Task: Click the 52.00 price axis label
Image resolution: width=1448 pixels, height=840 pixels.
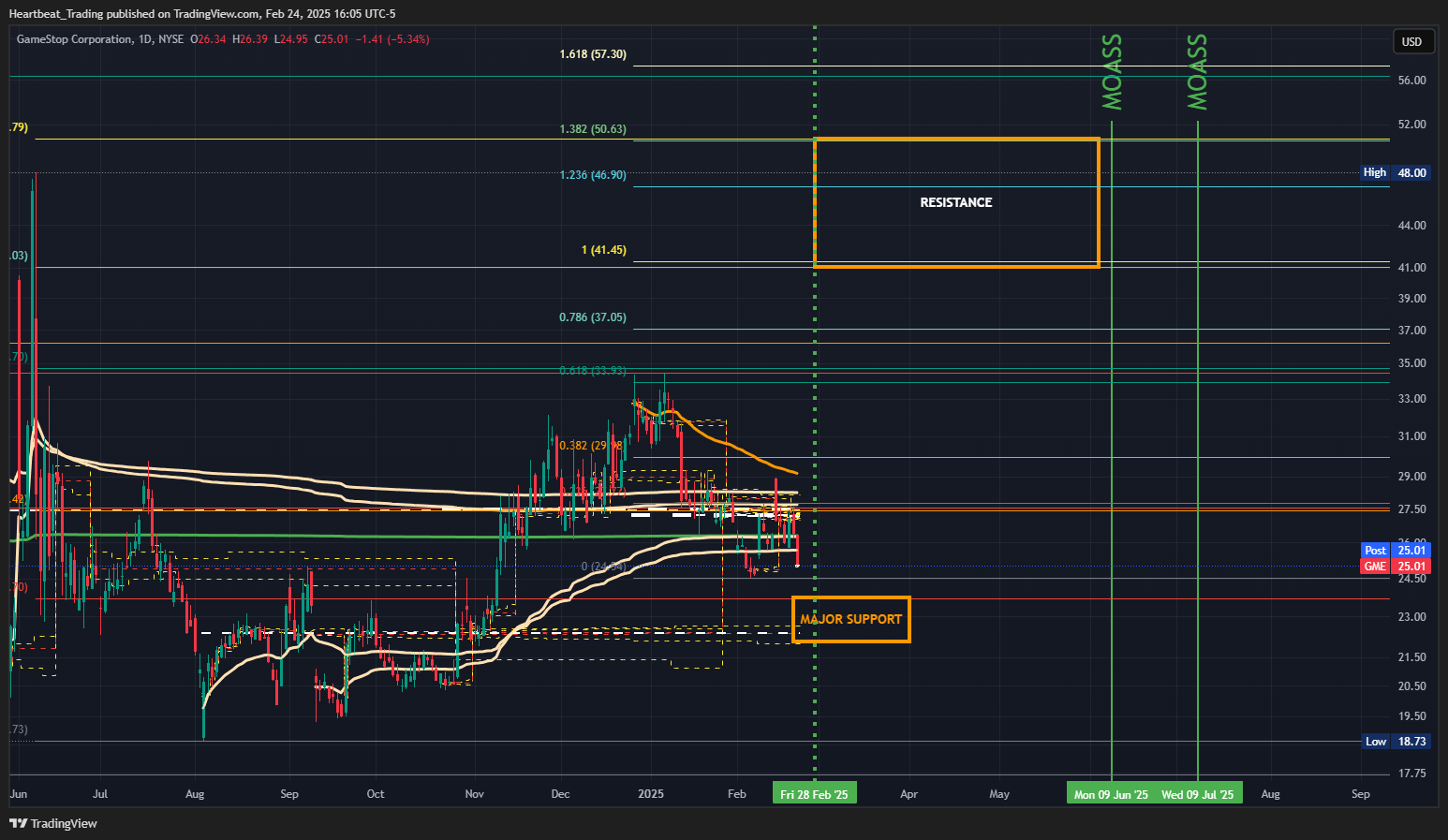Action: 1411,125
